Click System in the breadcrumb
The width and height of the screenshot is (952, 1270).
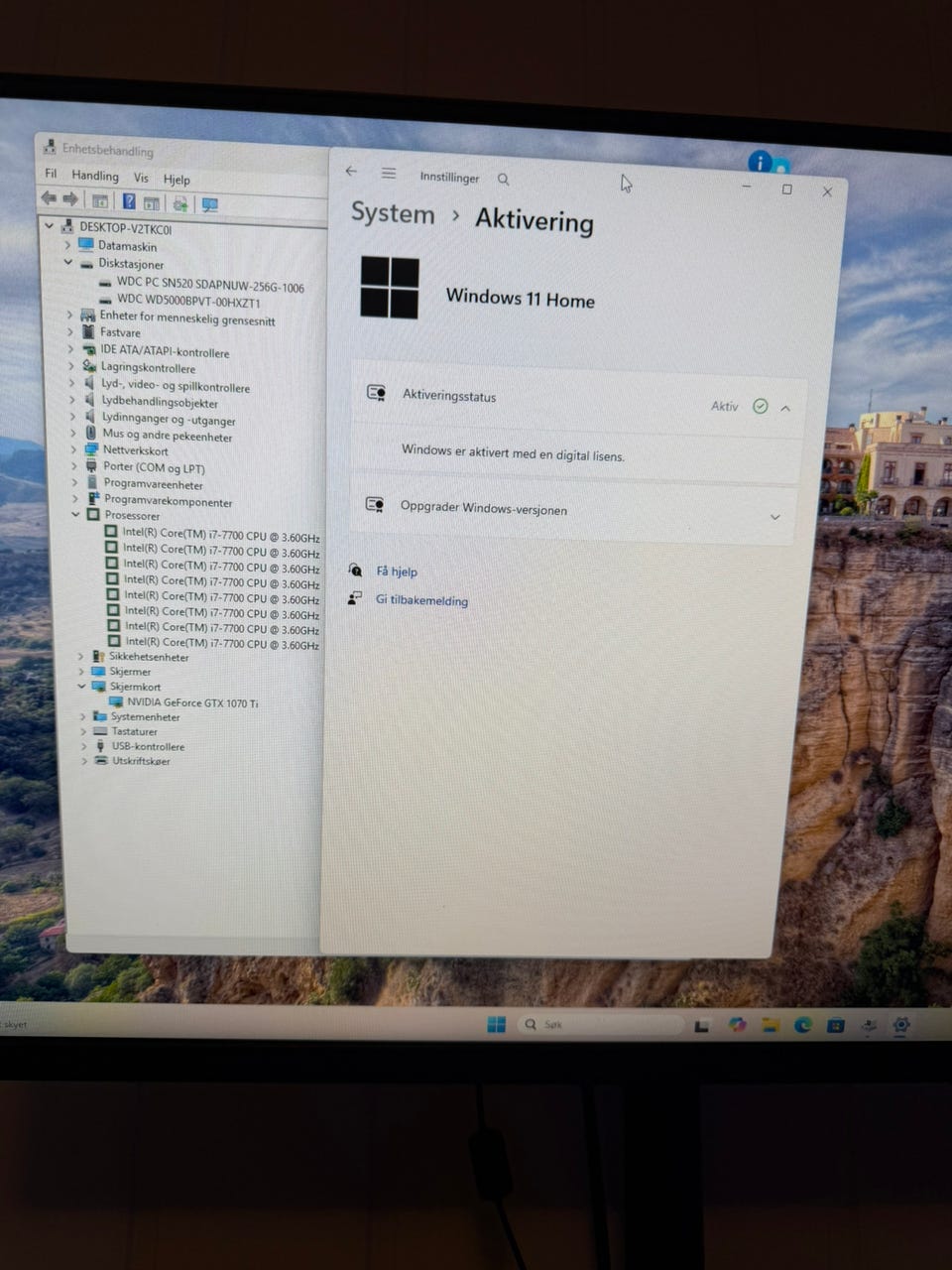pos(393,213)
